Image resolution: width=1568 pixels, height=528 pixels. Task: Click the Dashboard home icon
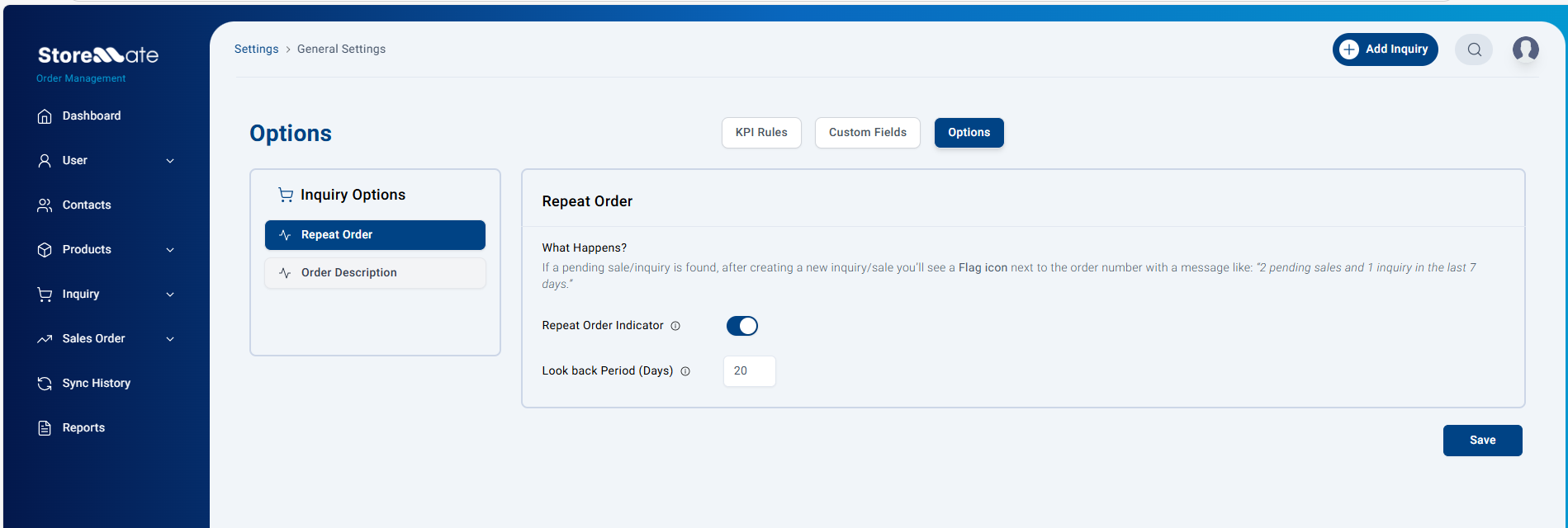tap(45, 116)
